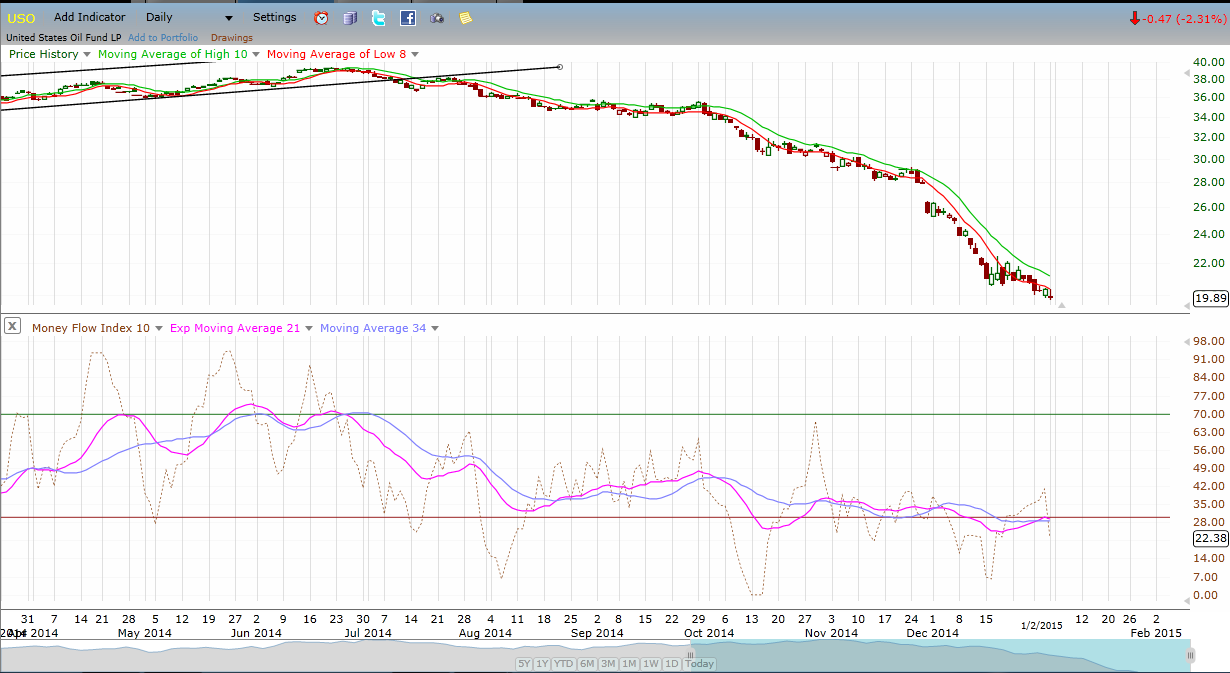Open the Drawings link
1230x673 pixels.
232,38
